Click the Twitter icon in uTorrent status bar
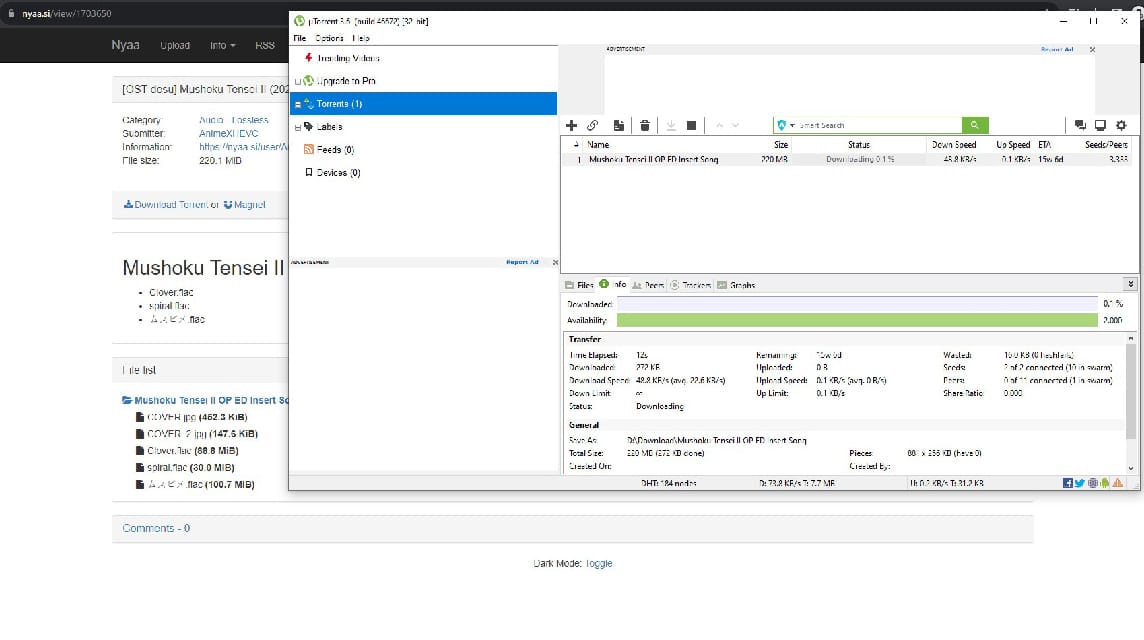1144x640 pixels. [x=1080, y=483]
